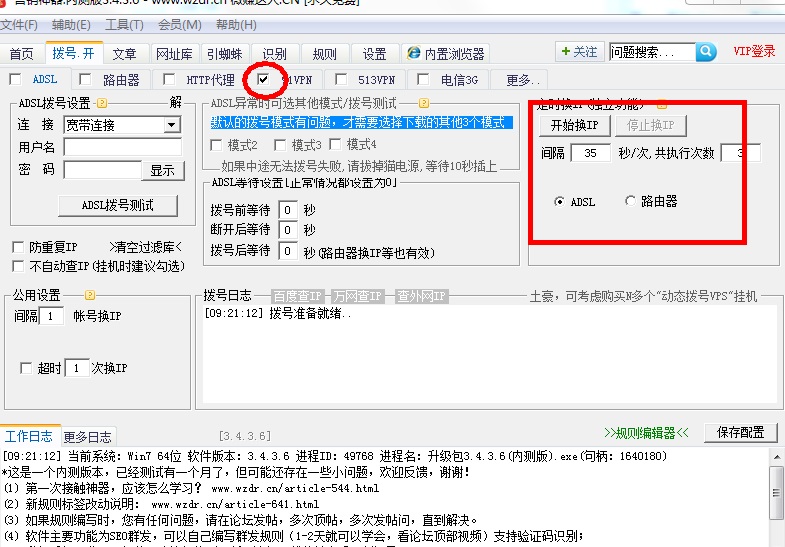The image size is (785, 547).
Task: Open the 工具(T) menu
Action: click(x=124, y=24)
